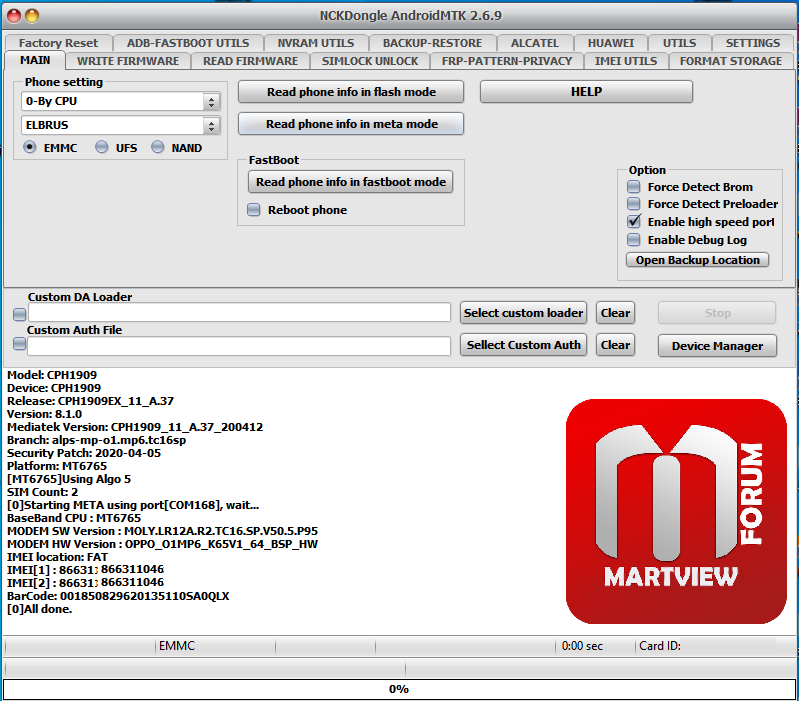Switch to the WRITE FIRMWARE tab
Viewport: 799px width, 703px height.
pyautogui.click(x=128, y=61)
